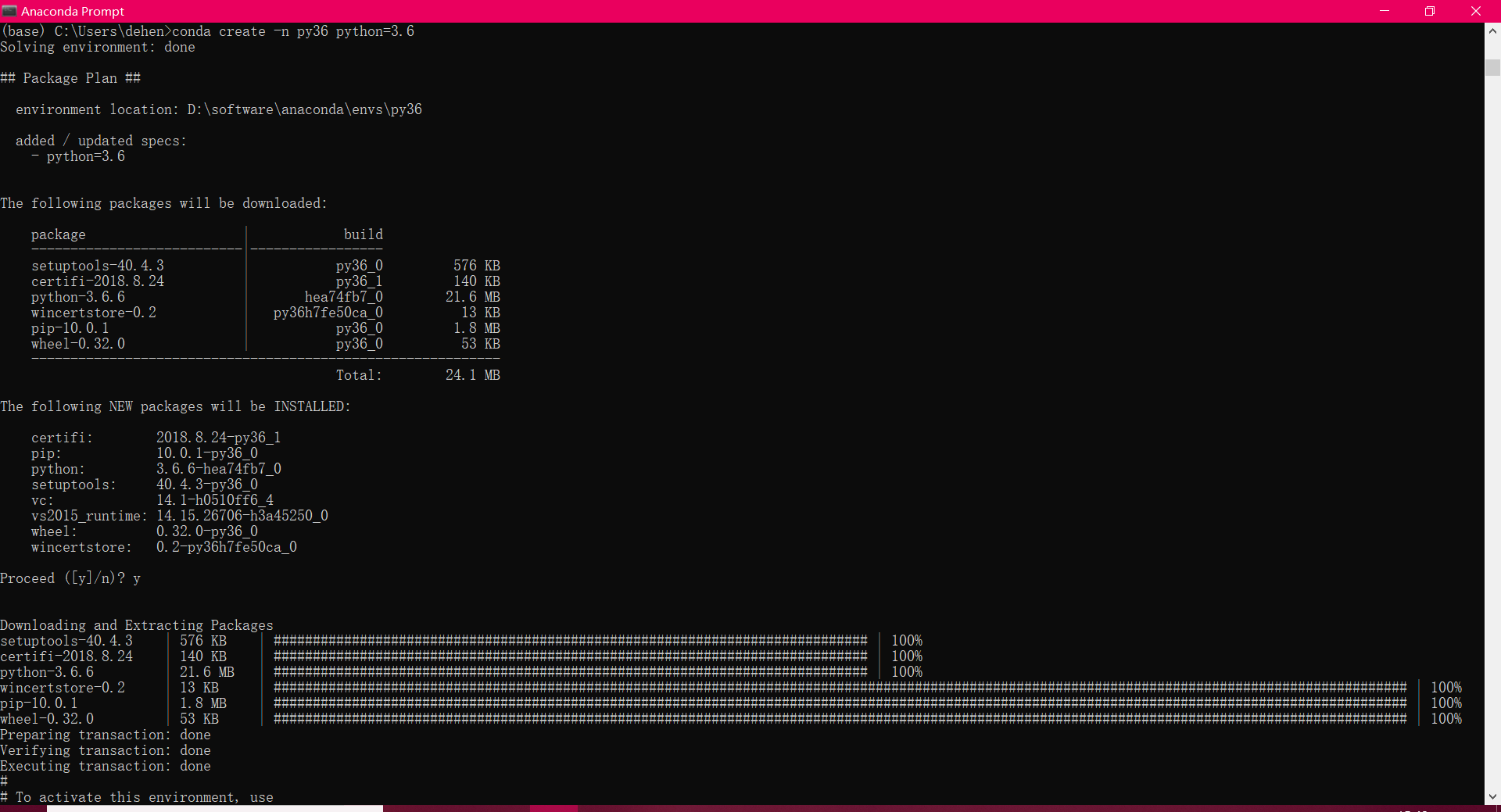Click the 'py36h7fe50ca_0' build value
The width and height of the screenshot is (1501, 812).
(x=328, y=313)
